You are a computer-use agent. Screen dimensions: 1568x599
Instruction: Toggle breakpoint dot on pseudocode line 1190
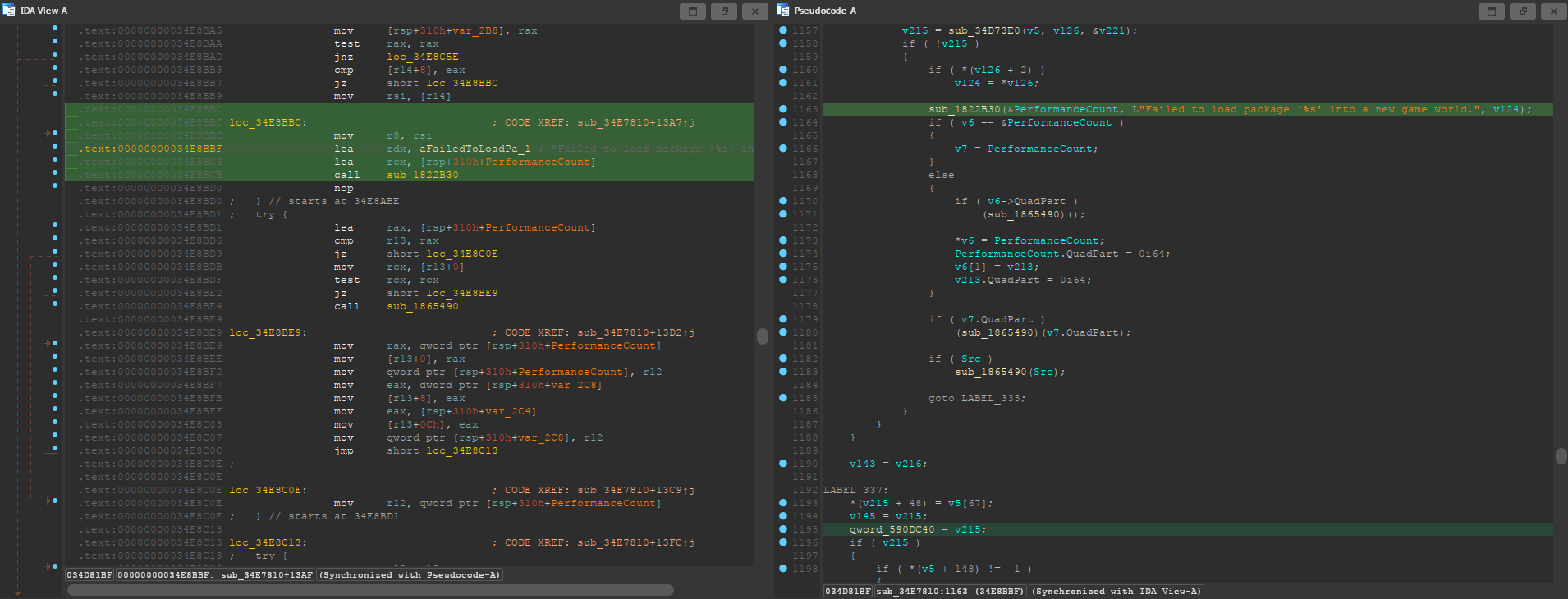(x=783, y=464)
